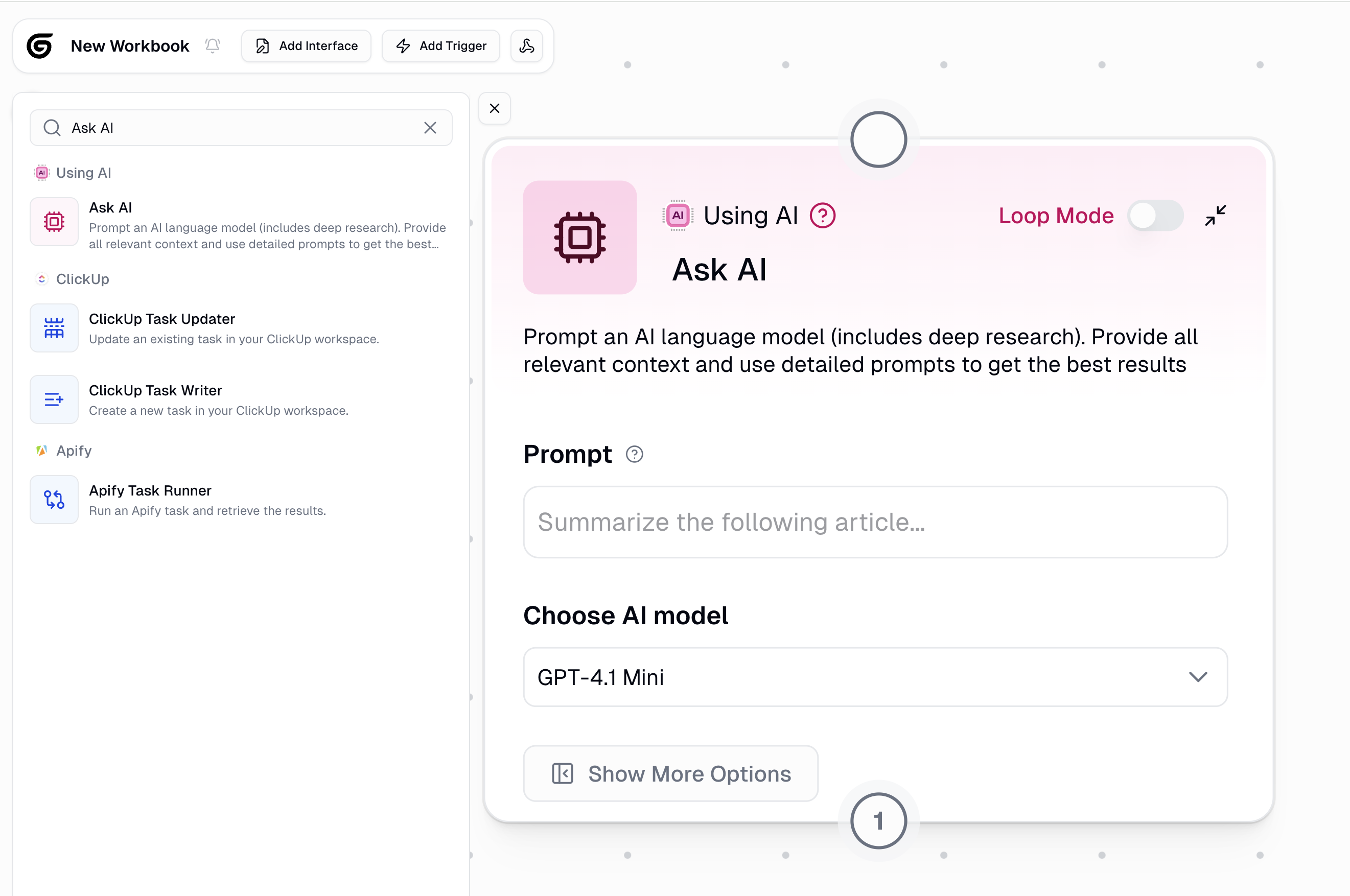
Task: Click the chip icon on the Ask AI card
Action: click(x=579, y=238)
